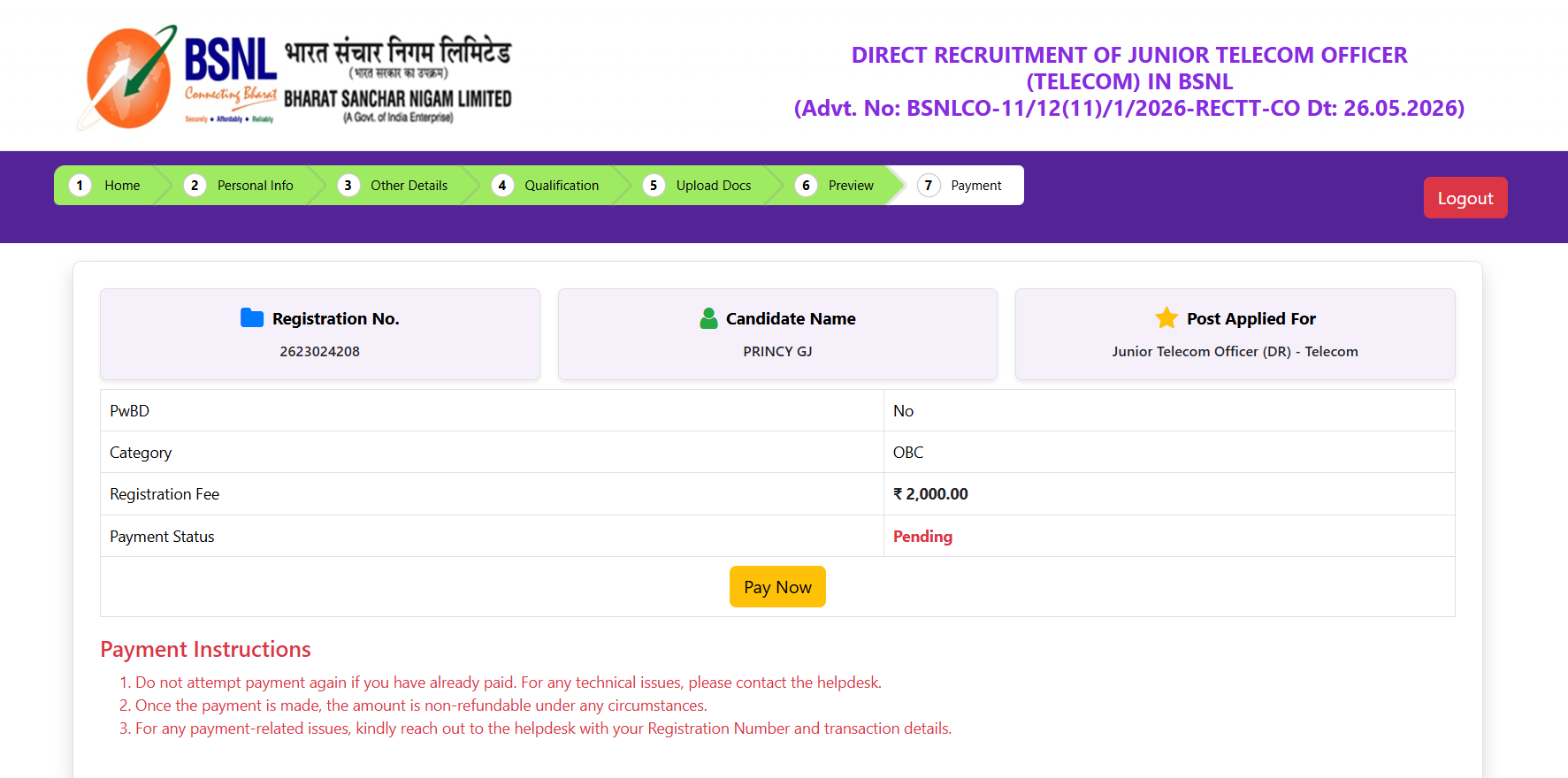This screenshot has width=1568, height=778.
Task: Go to the Preview step
Action: (x=851, y=186)
